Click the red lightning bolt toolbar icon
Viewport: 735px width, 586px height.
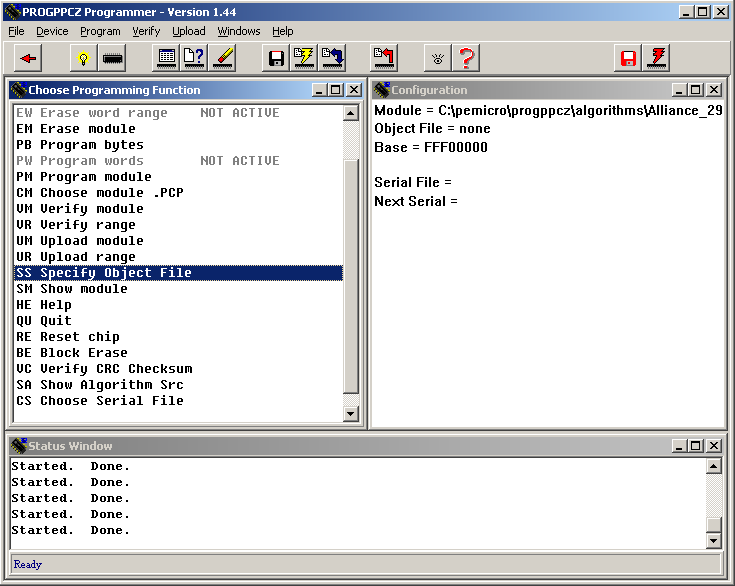(x=656, y=58)
